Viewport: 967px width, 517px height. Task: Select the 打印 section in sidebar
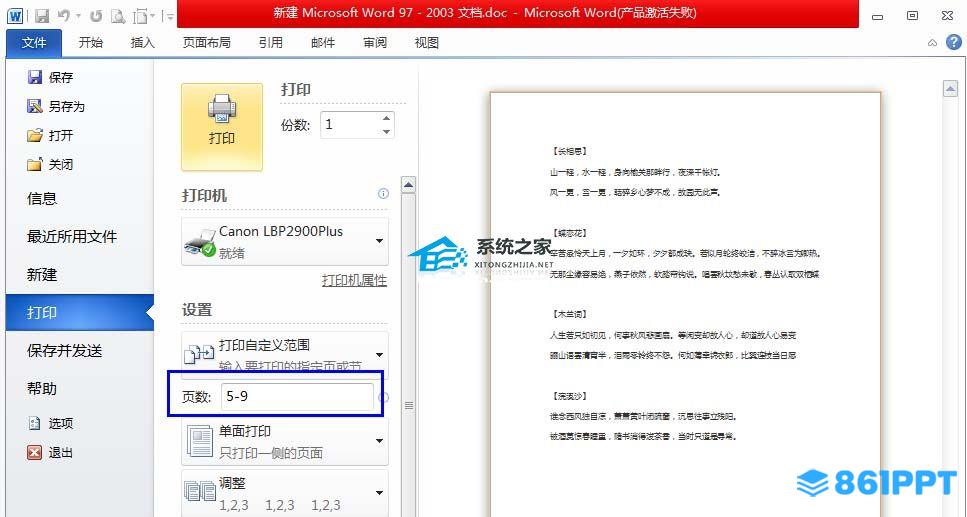(80, 313)
